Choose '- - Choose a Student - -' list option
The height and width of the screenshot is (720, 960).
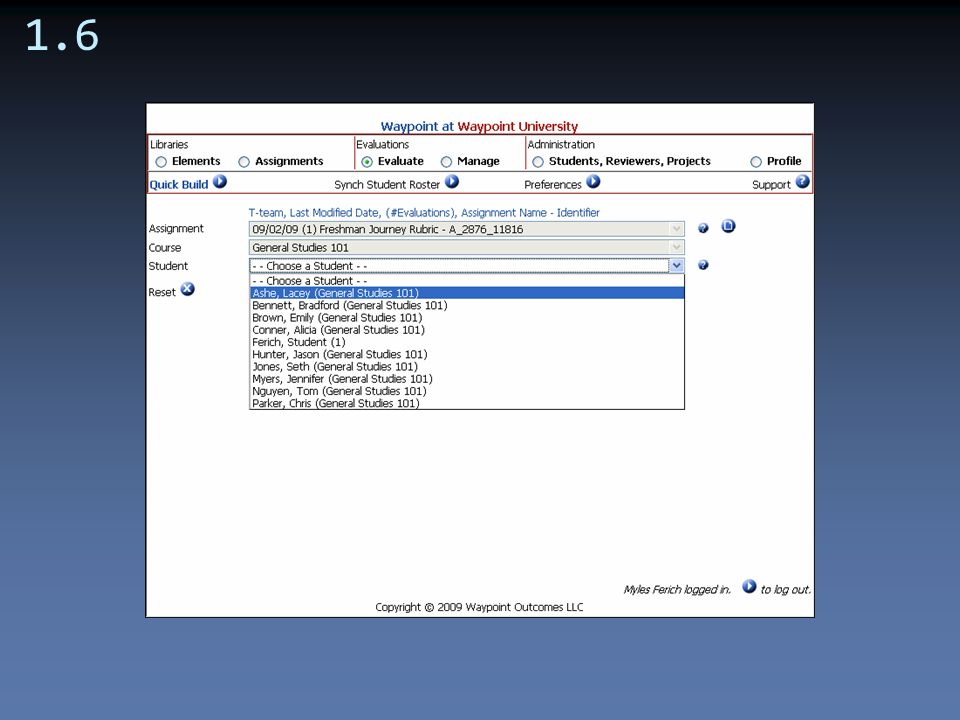(467, 280)
